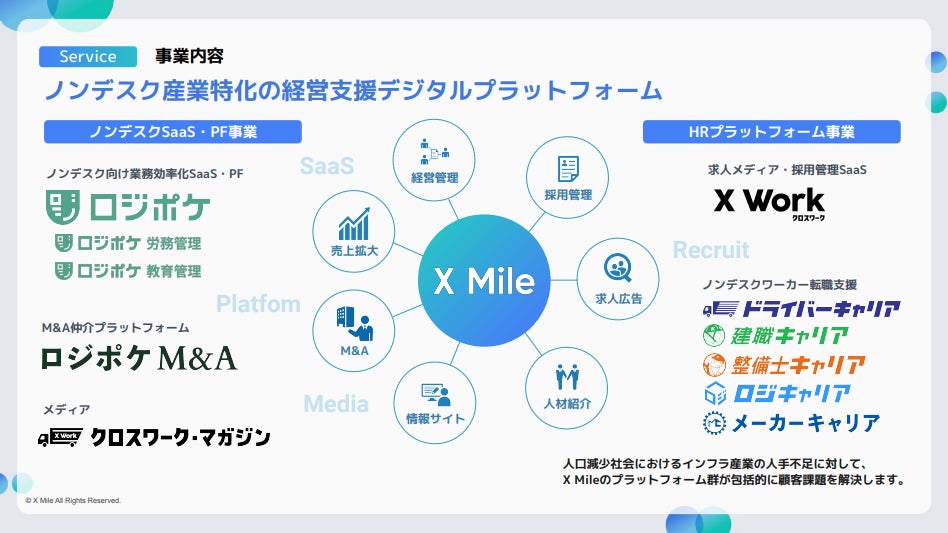Click the blue Service badge
Viewport: 948px width, 533px height.
coord(88,56)
